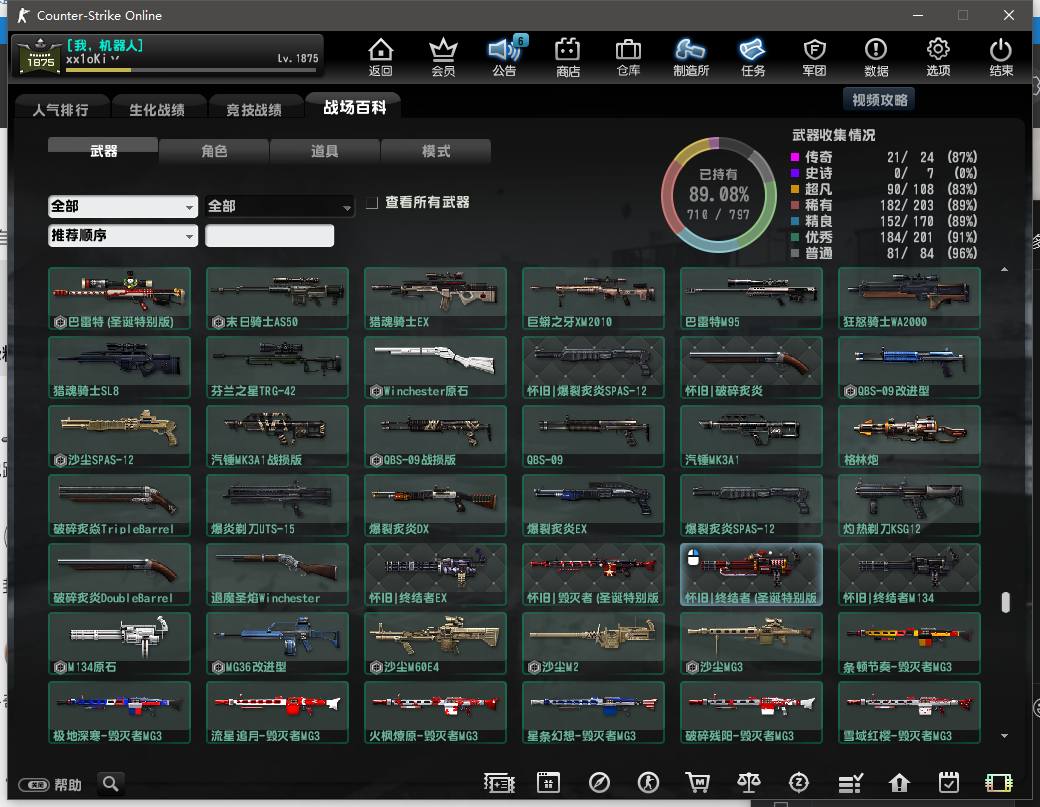The image size is (1040, 807).
Task: Click the scroll up arrow of weapon list
Action: 1005,269
